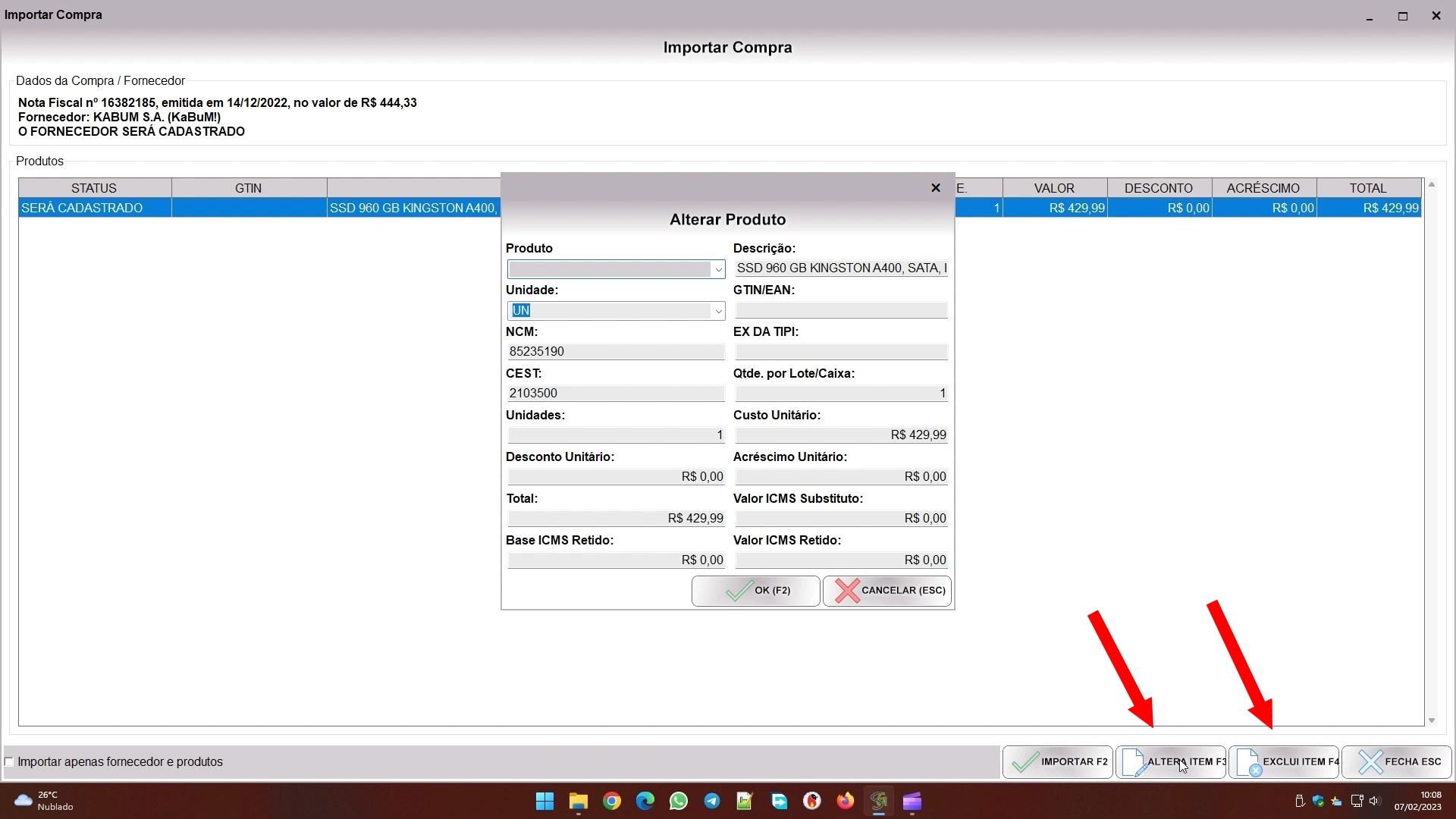Open the purple clapperboard video app in the taskbar
This screenshot has width=1456, height=819.
click(x=912, y=801)
